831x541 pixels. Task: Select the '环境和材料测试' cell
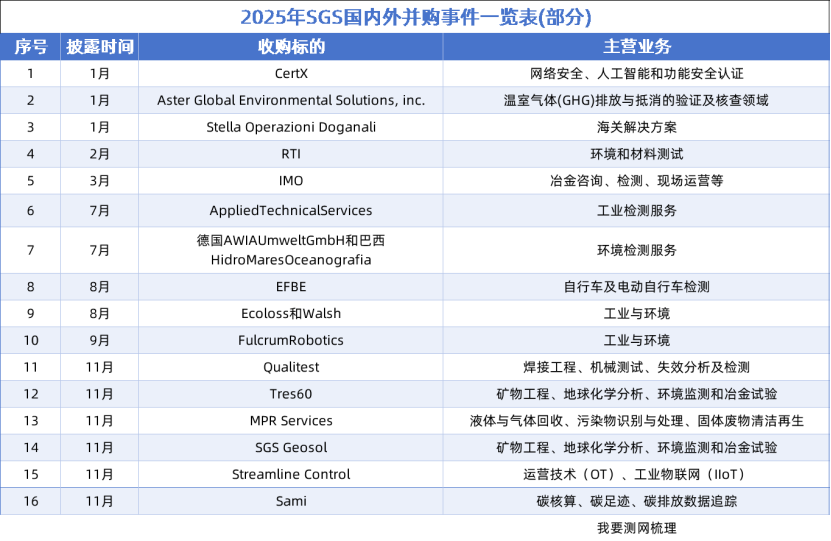click(x=636, y=154)
